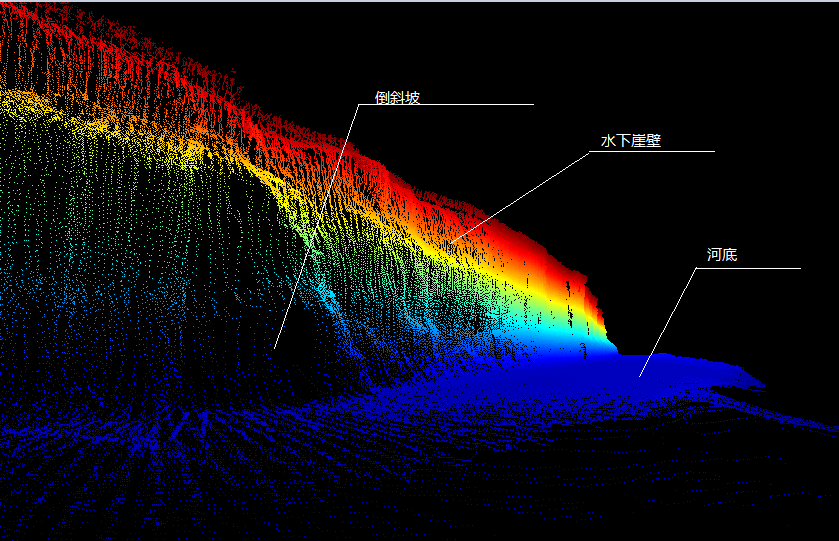Image resolution: width=839 pixels, height=541 pixels.
Task: Select the 河底 annotation label
Action: 722,255
